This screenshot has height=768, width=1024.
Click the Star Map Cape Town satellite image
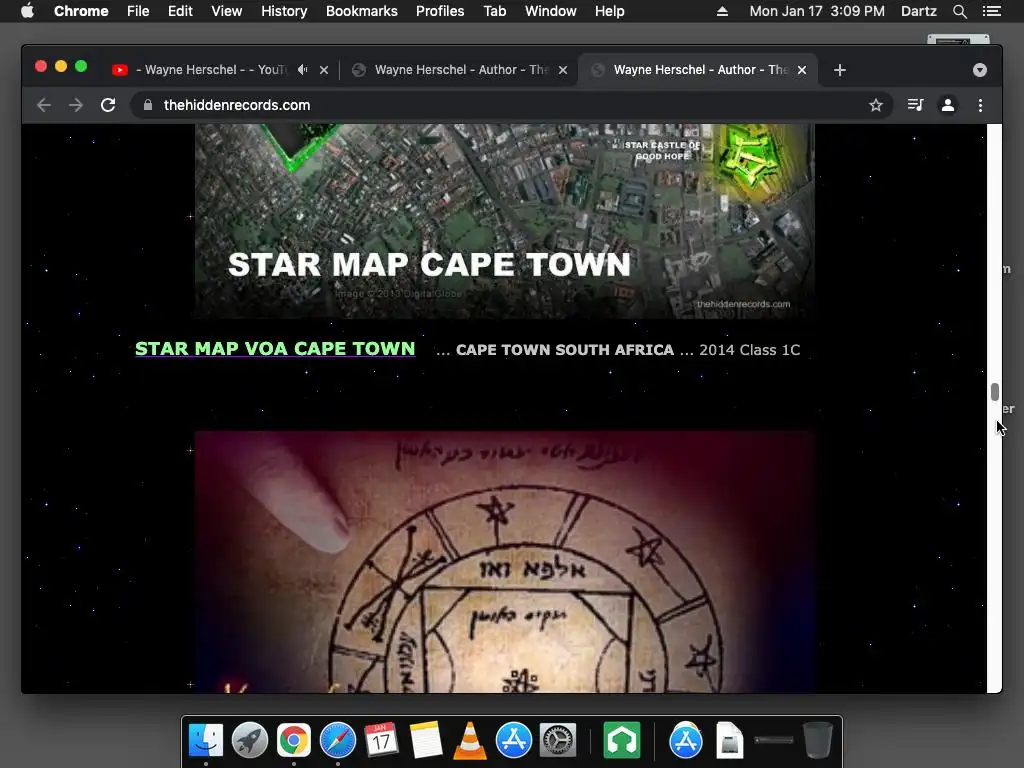[x=505, y=221]
